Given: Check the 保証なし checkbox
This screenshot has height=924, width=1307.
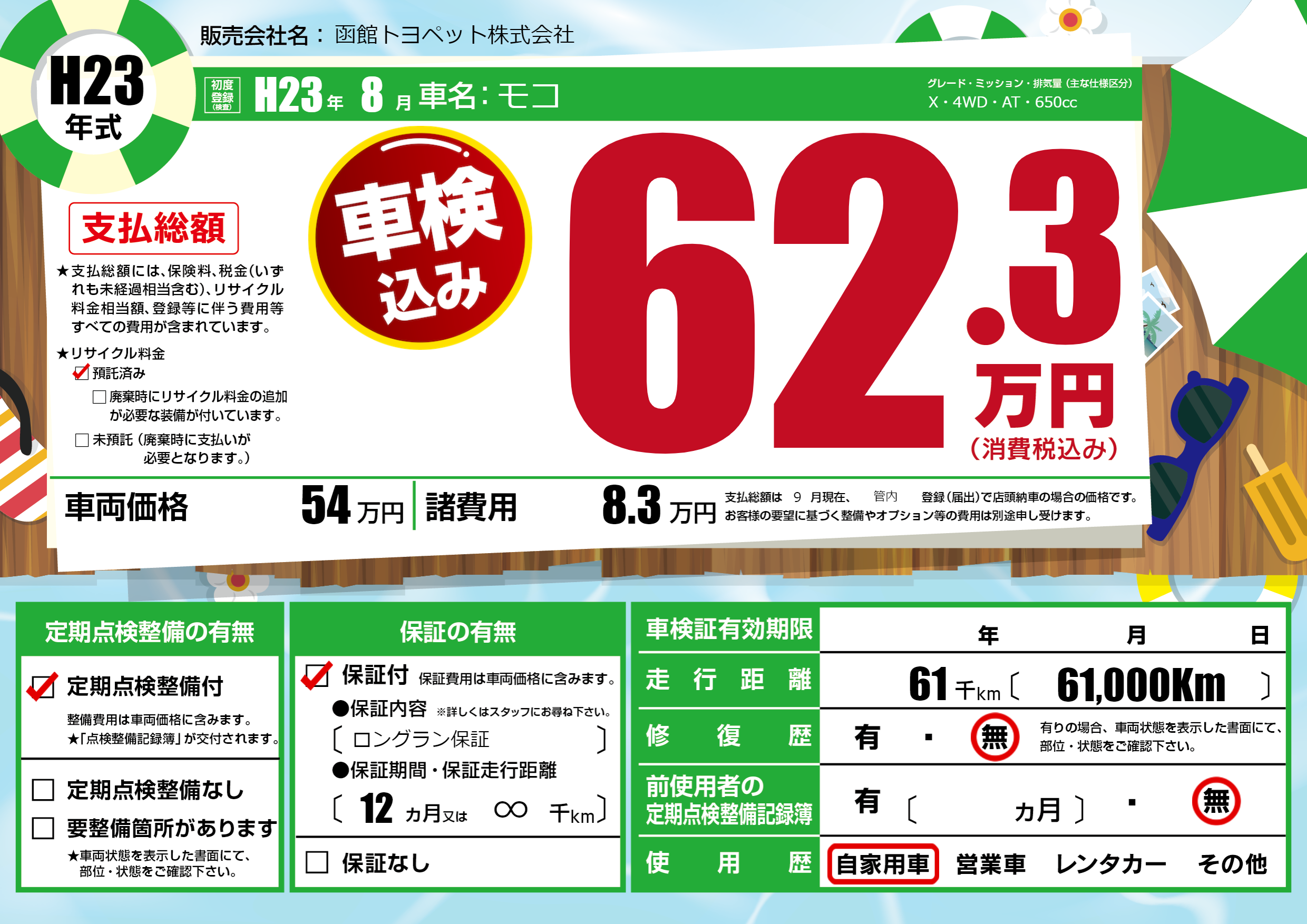Looking at the screenshot, I should pyautogui.click(x=317, y=862).
